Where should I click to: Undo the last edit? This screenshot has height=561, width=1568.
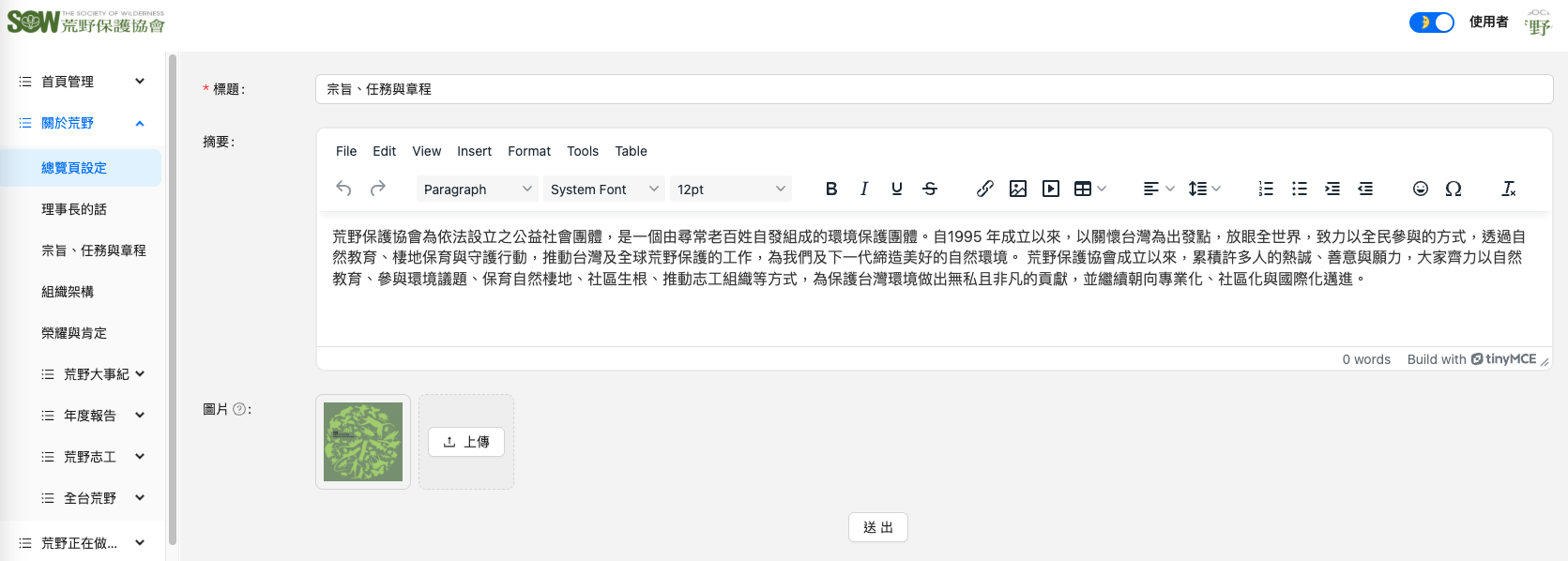343,189
